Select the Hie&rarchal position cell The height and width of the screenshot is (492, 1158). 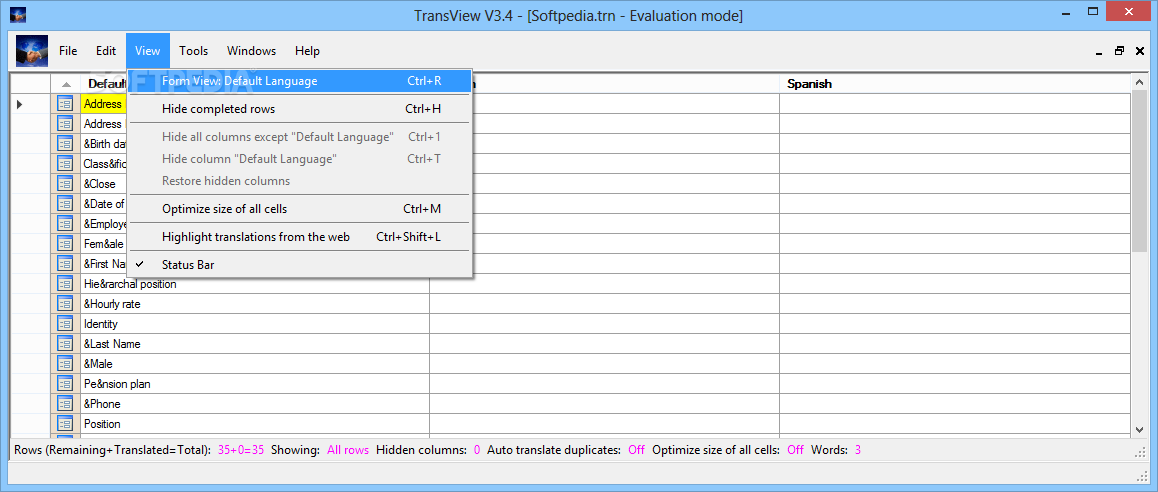coord(255,284)
